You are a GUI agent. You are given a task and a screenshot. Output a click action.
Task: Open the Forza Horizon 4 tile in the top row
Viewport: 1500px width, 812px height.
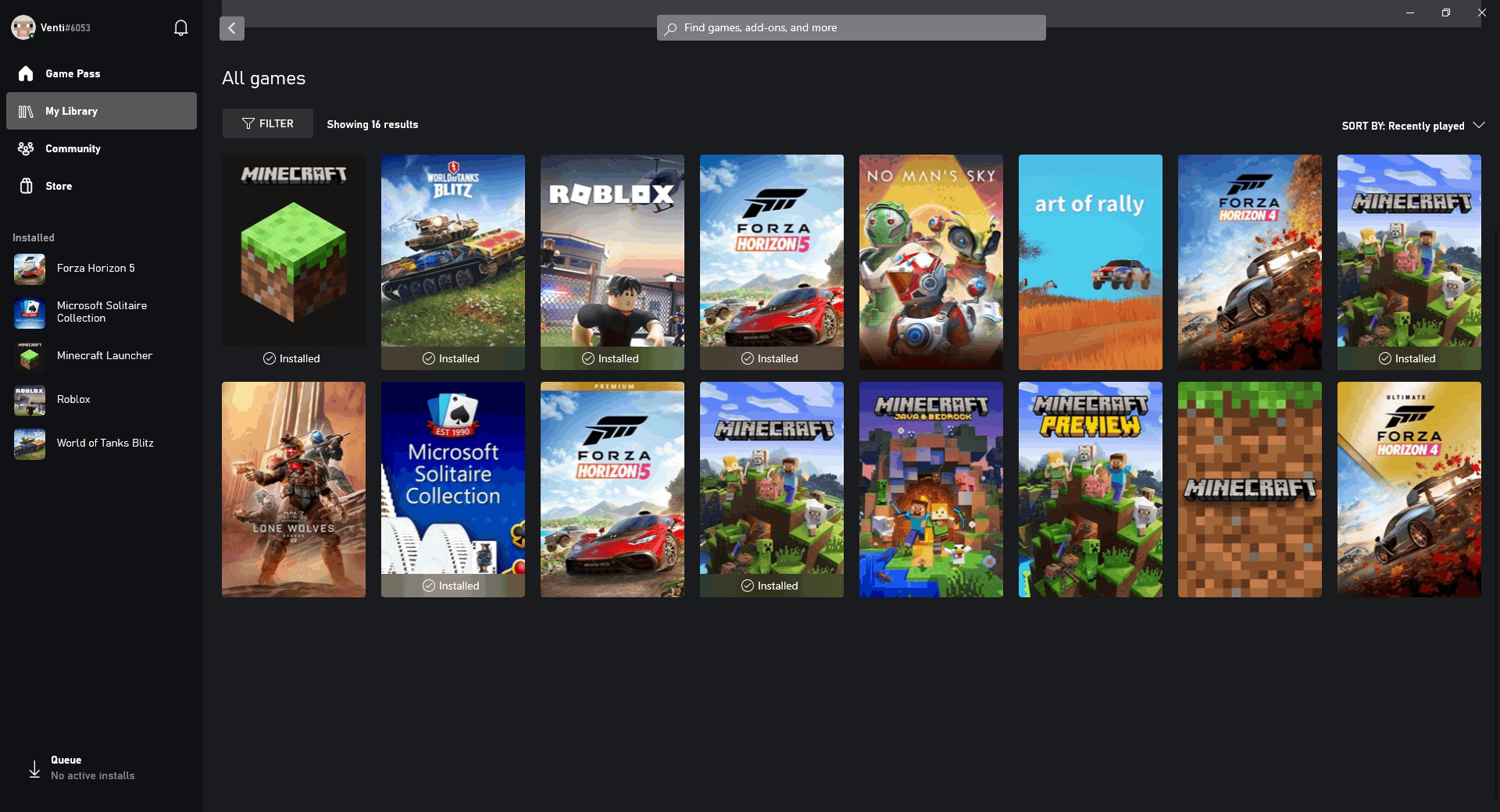(x=1250, y=262)
